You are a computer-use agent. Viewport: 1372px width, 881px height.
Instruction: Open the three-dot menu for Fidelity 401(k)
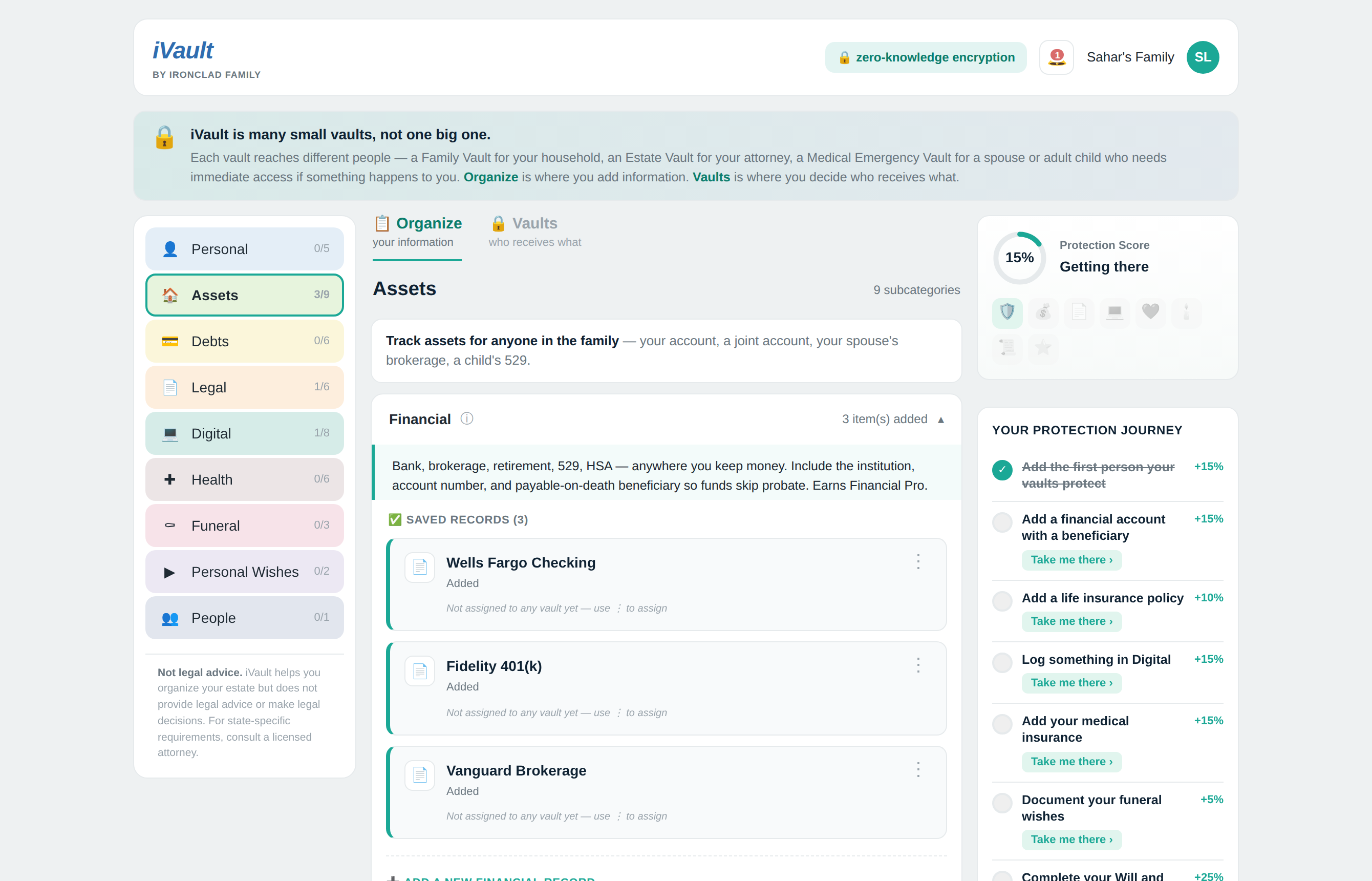click(918, 665)
